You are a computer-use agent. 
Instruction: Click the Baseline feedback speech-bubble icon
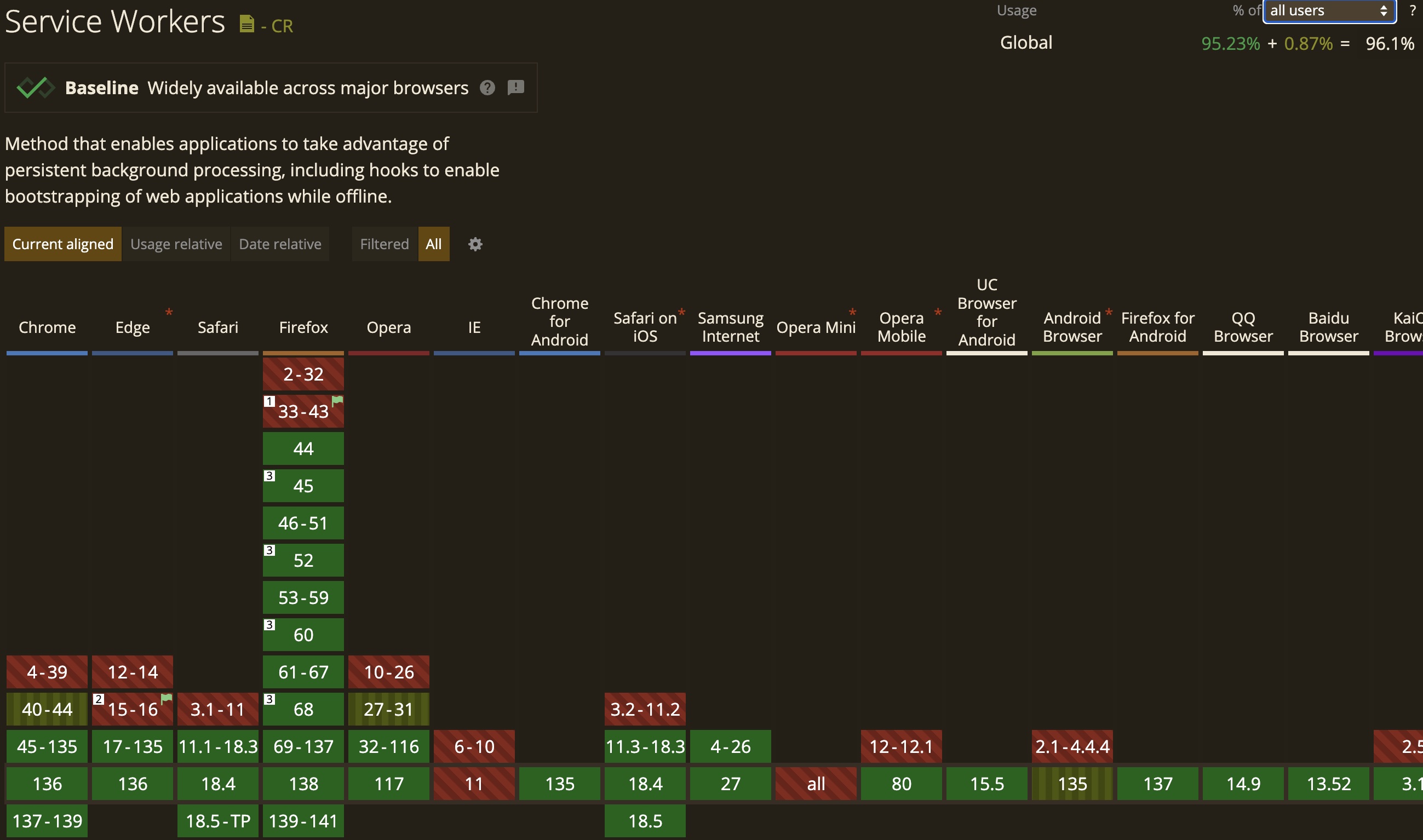pos(515,87)
